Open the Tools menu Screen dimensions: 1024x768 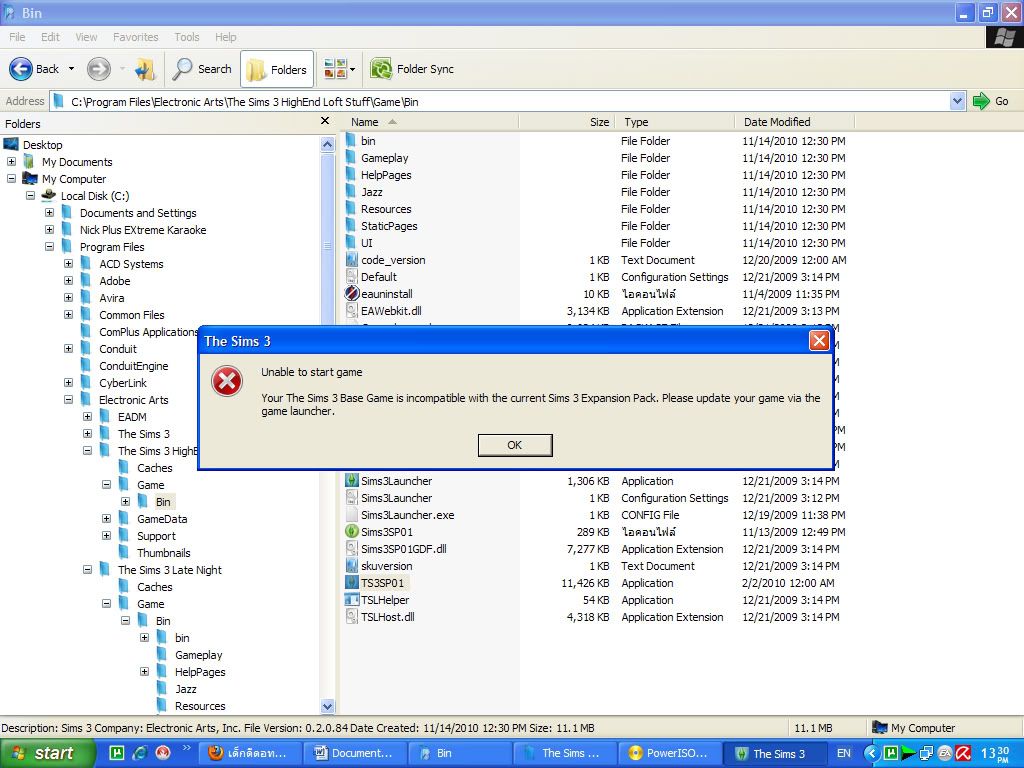pyautogui.click(x=187, y=37)
